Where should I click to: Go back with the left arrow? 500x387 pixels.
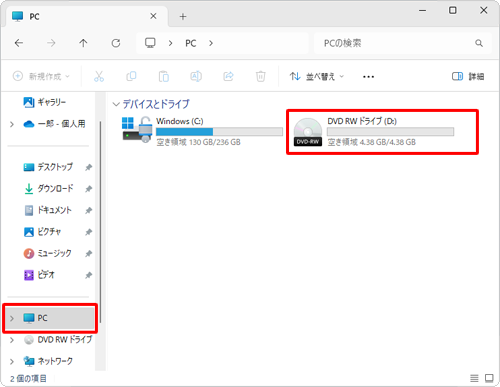pyautogui.click(x=19, y=43)
